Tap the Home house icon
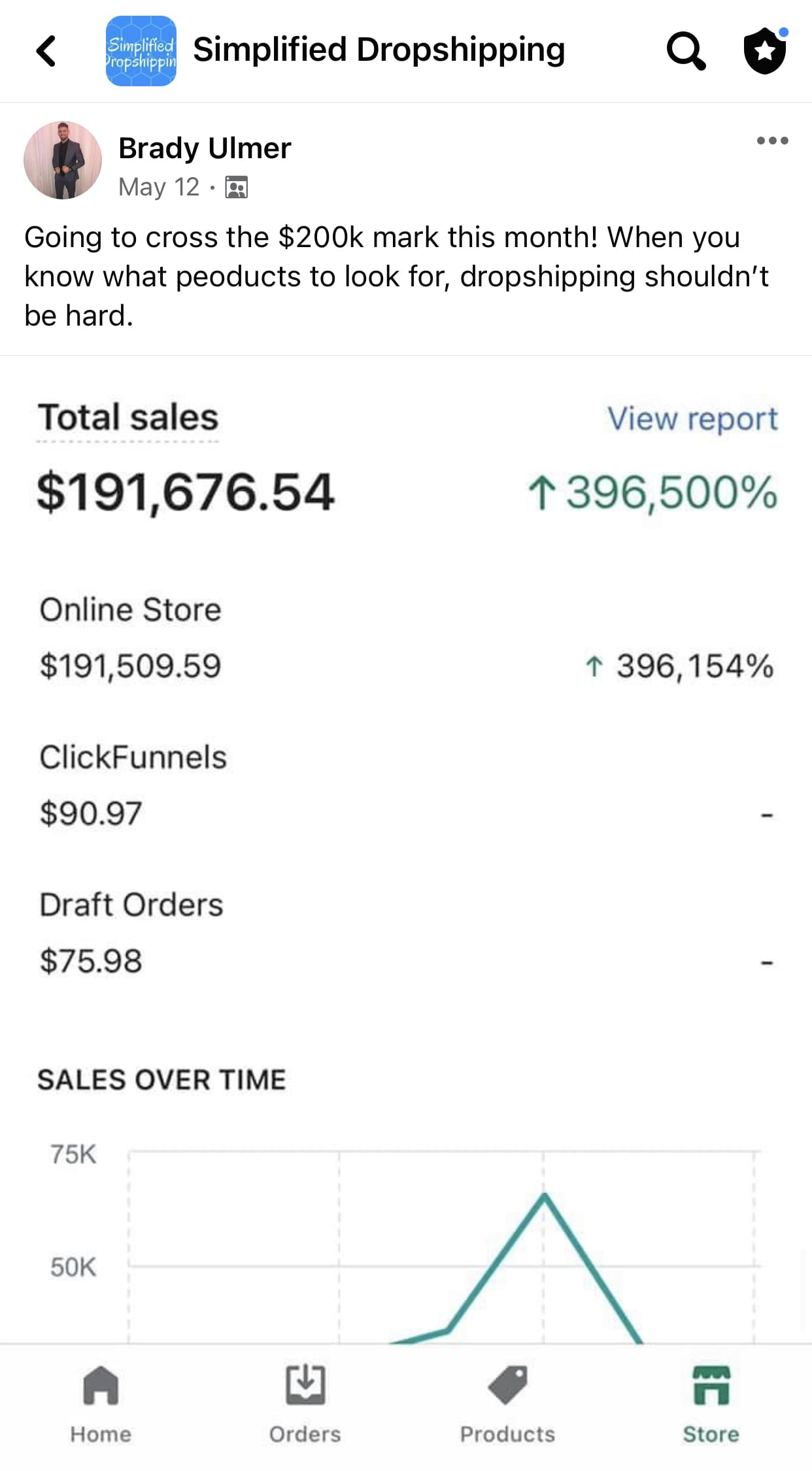812x1471 pixels. tap(101, 1385)
